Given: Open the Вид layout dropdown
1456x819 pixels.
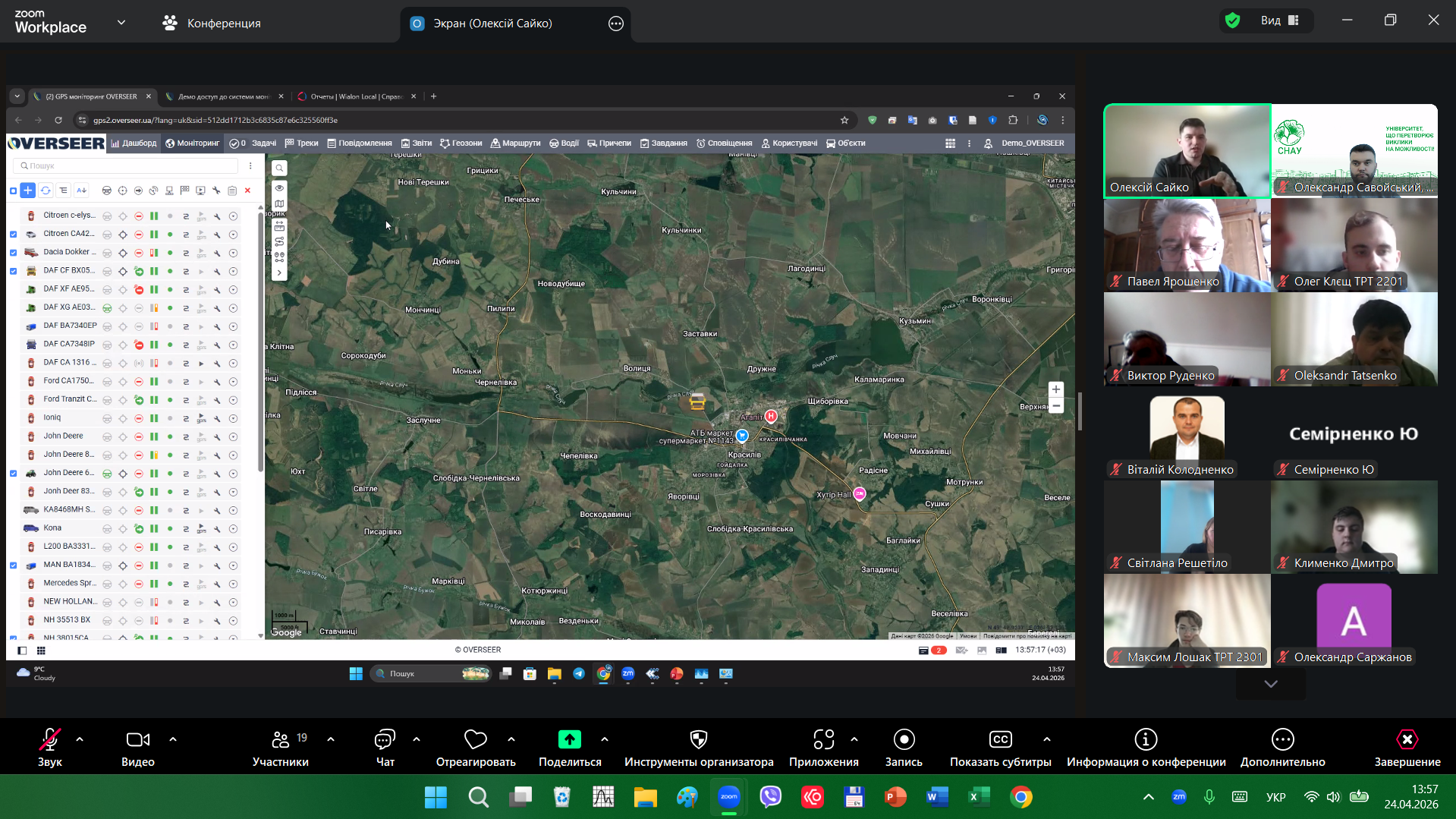Looking at the screenshot, I should tap(1280, 20).
